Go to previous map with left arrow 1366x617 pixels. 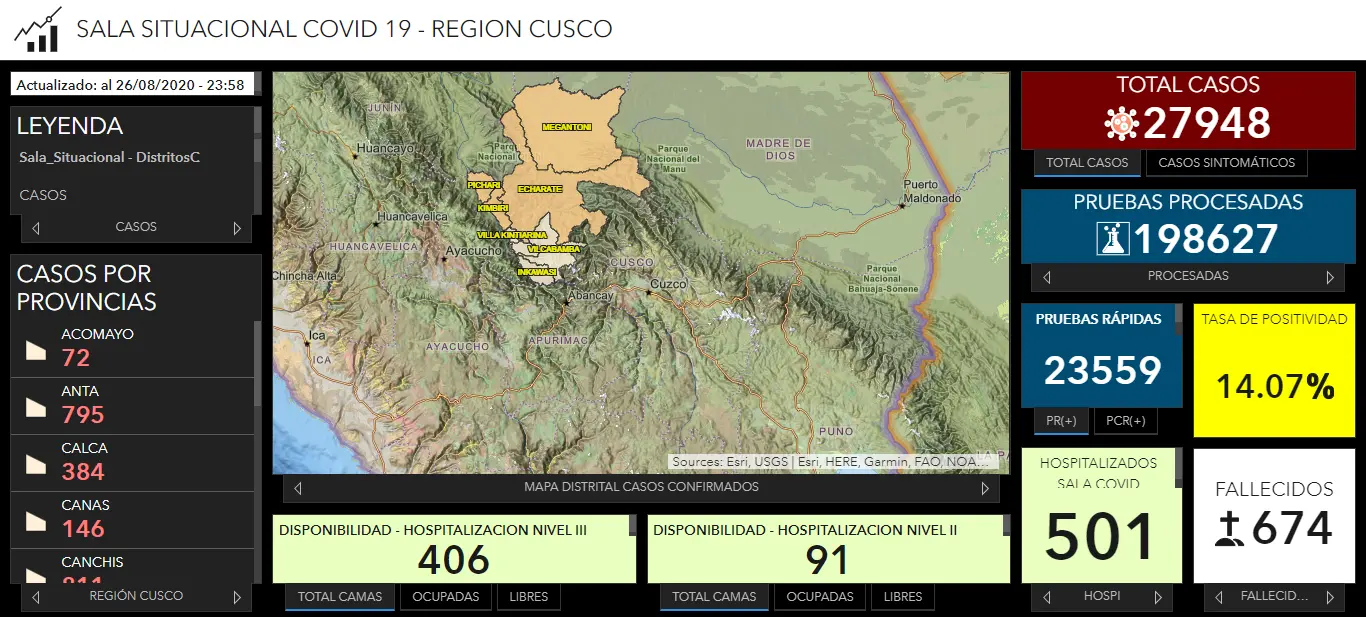pyautogui.click(x=298, y=488)
